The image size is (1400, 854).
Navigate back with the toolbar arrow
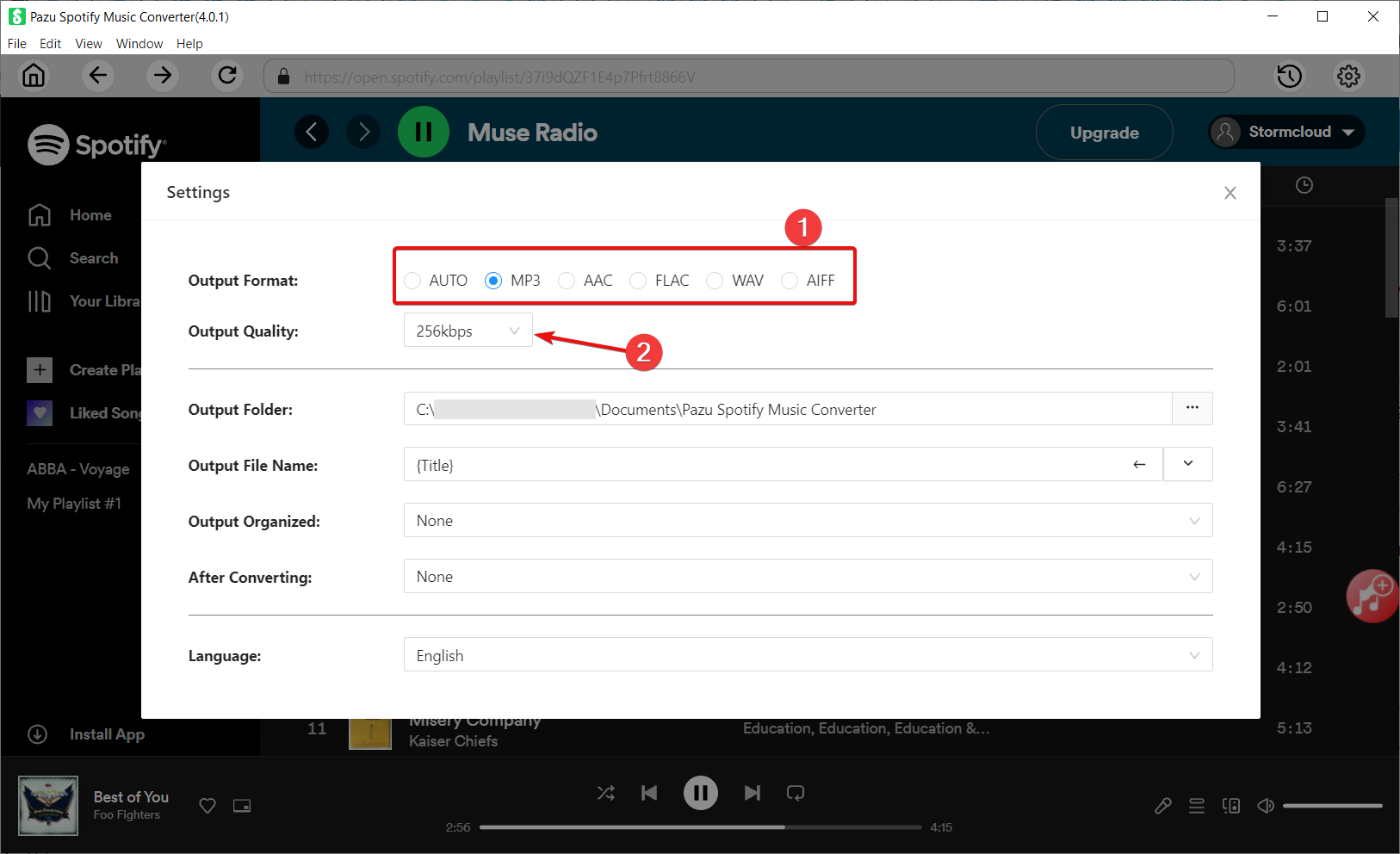click(98, 76)
